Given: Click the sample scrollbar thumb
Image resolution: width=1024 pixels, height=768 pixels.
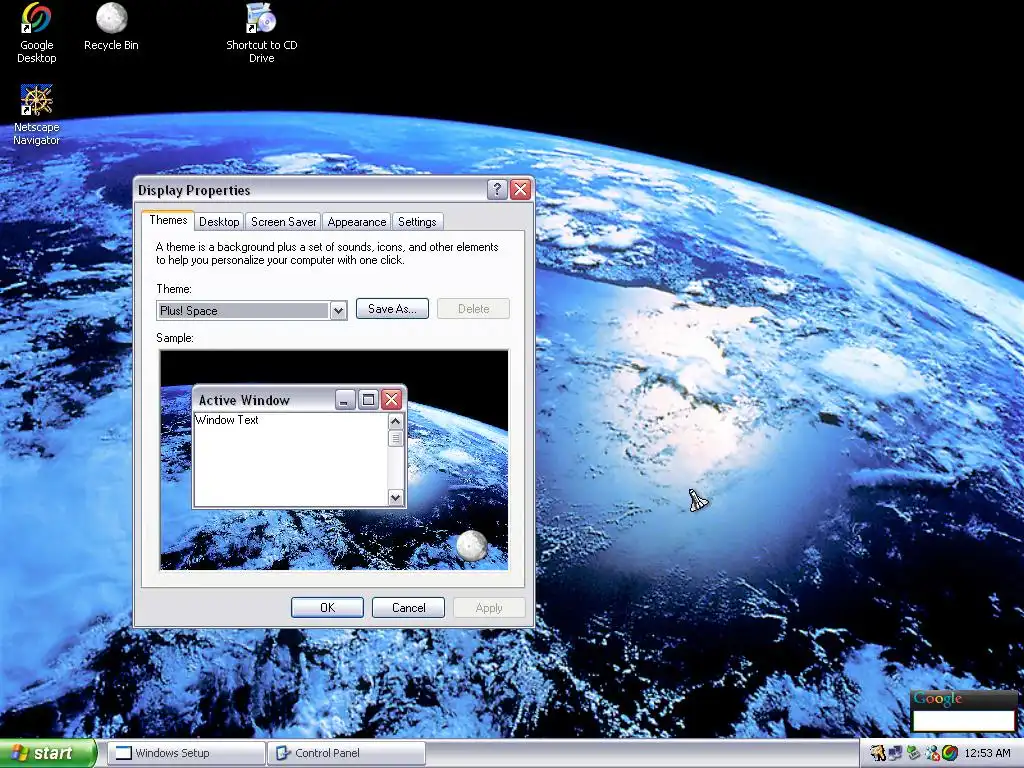Looking at the screenshot, I should (x=395, y=438).
